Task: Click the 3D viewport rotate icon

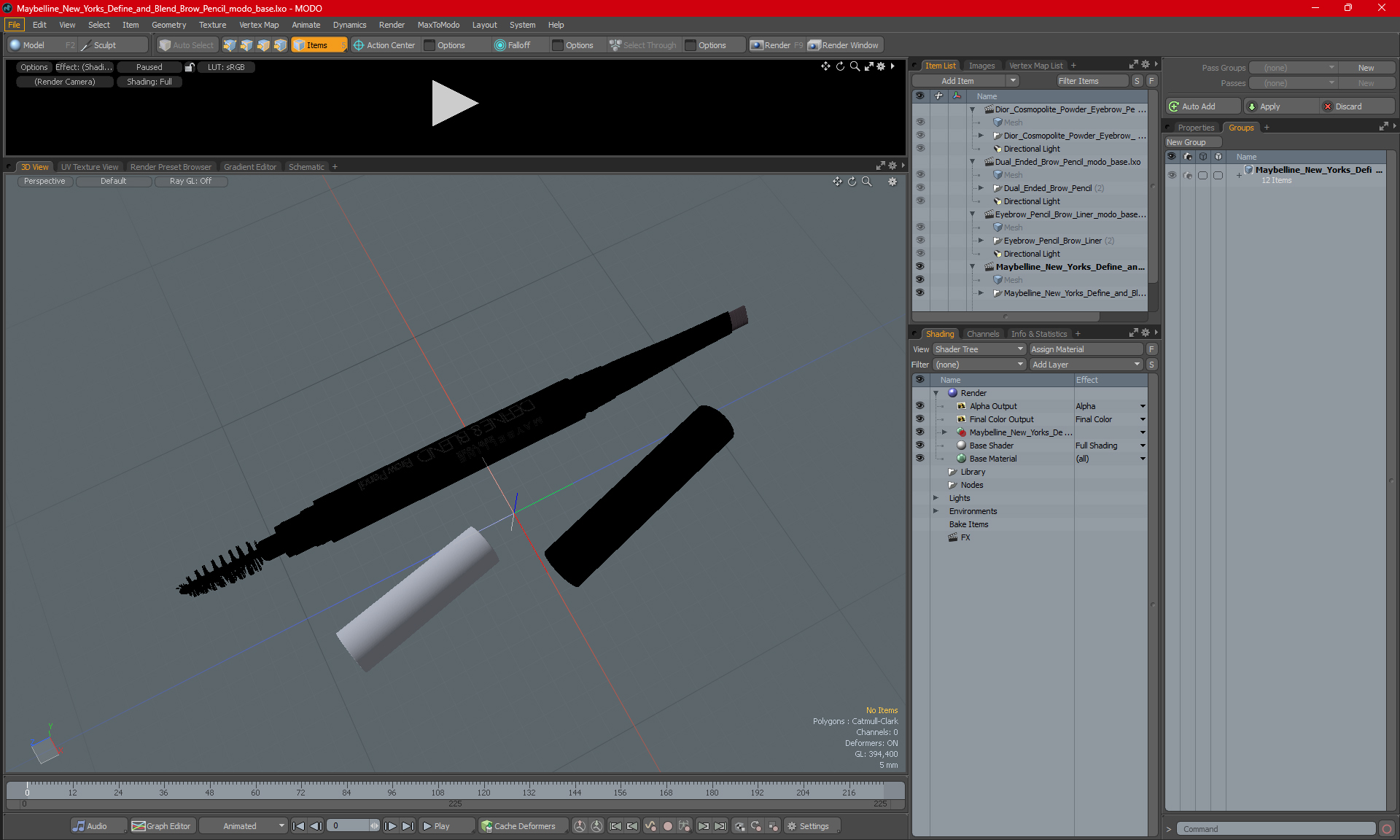Action: pyautogui.click(x=852, y=182)
